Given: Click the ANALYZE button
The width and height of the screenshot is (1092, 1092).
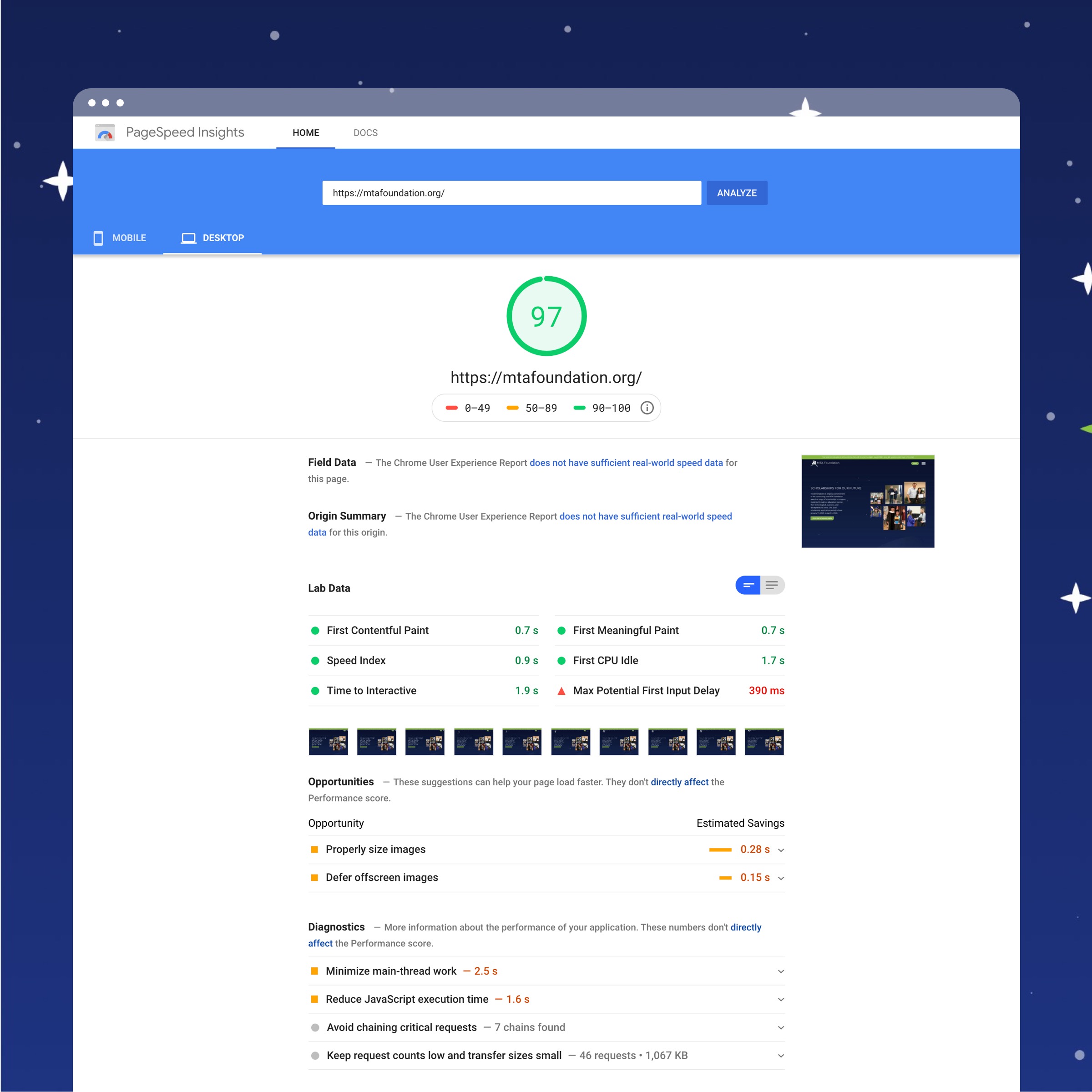Looking at the screenshot, I should point(737,193).
